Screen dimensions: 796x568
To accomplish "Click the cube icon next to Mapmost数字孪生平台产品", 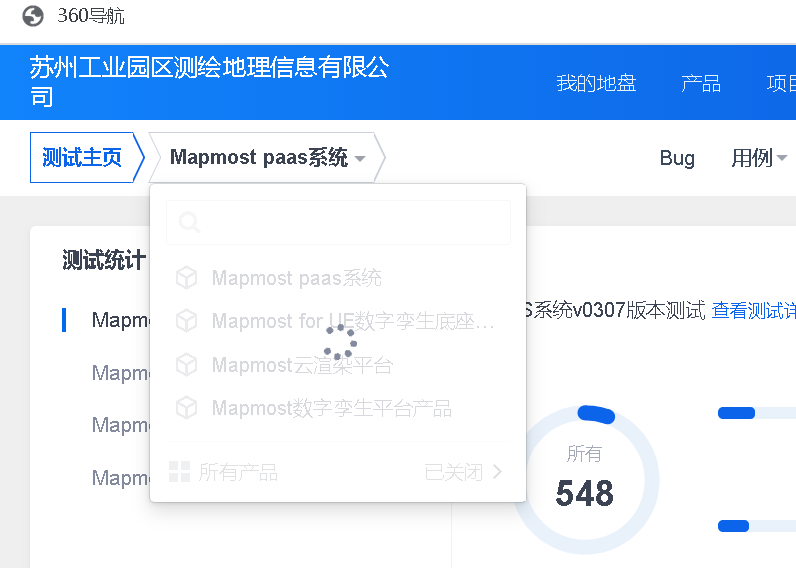I will click(186, 408).
